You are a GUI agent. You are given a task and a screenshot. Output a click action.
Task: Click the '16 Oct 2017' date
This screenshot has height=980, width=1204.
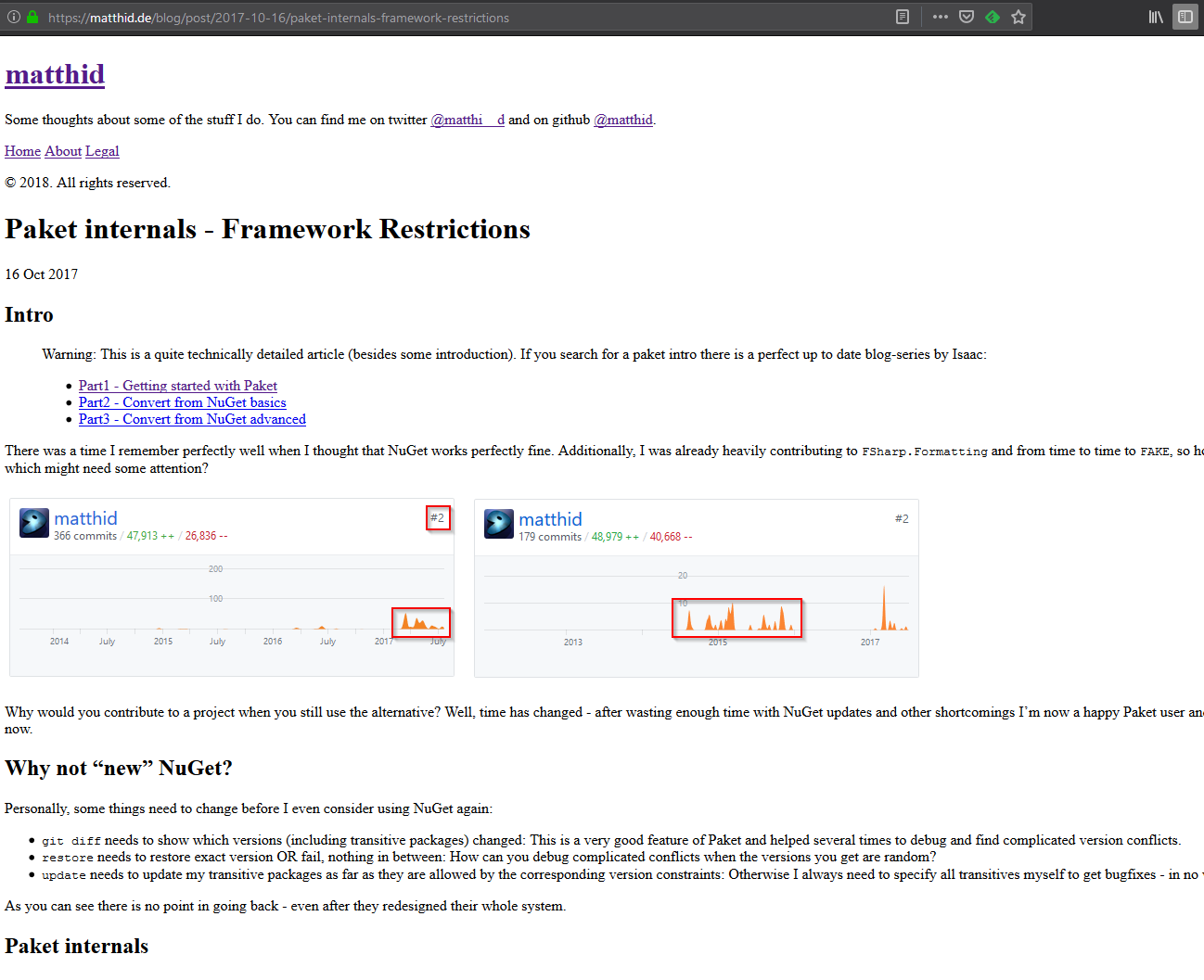(42, 274)
